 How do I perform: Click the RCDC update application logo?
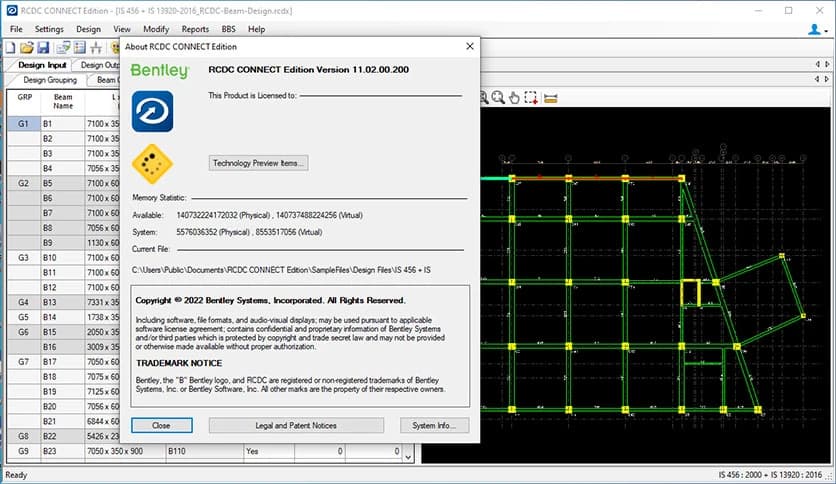(152, 111)
